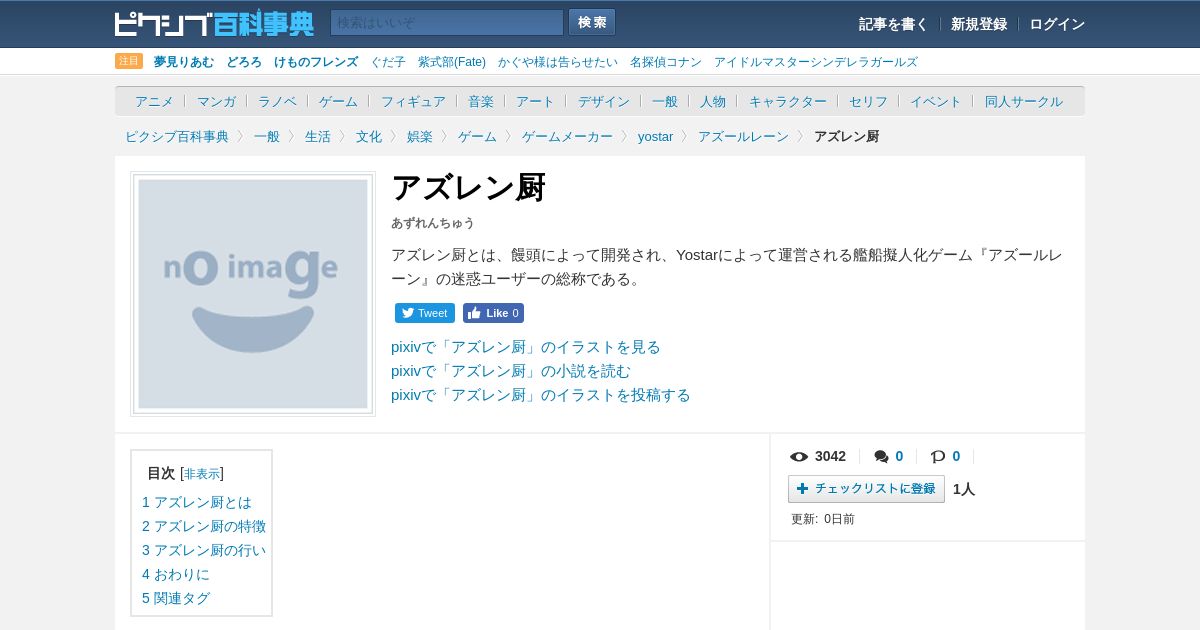The height and width of the screenshot is (630, 1200).
Task: Open the 生活 breadcrumb link
Action: (318, 136)
